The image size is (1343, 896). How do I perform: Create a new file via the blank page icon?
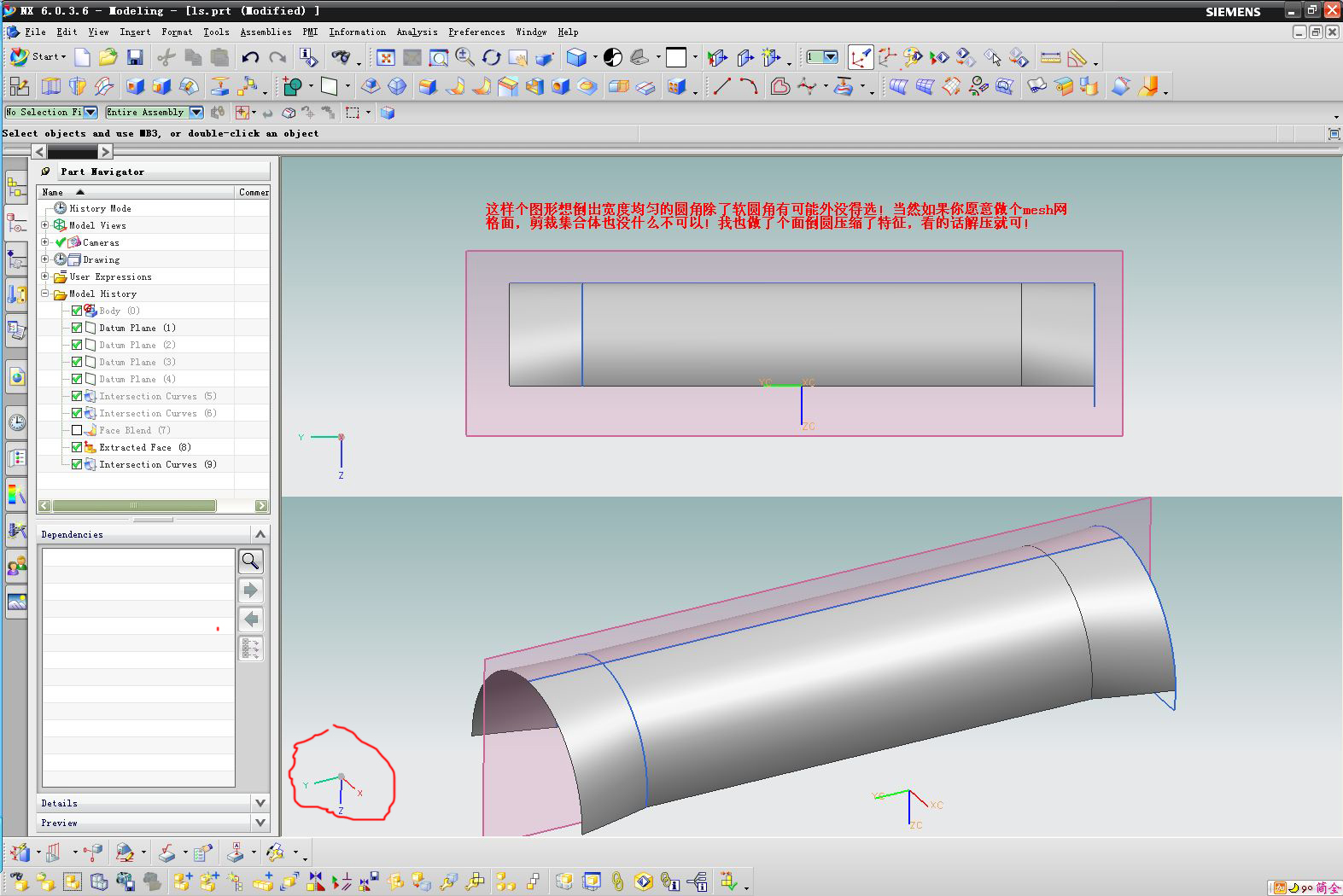tap(82, 57)
